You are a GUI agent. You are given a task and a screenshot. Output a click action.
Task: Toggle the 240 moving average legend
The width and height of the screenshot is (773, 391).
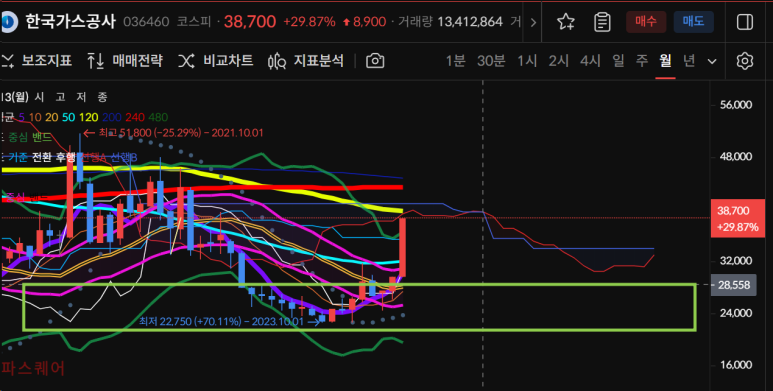(x=135, y=117)
